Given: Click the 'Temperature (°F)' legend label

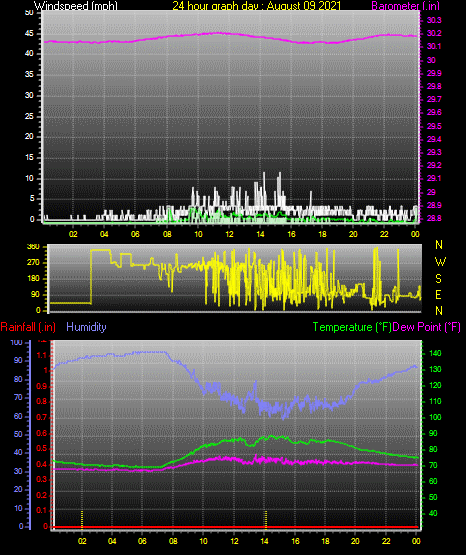Looking at the screenshot, I should click(x=352, y=327).
